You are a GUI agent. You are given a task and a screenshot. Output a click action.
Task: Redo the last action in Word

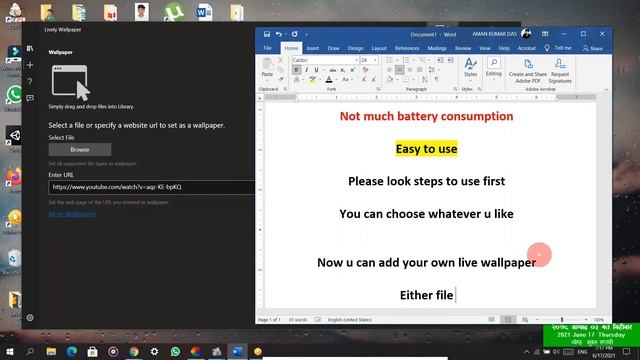point(294,34)
